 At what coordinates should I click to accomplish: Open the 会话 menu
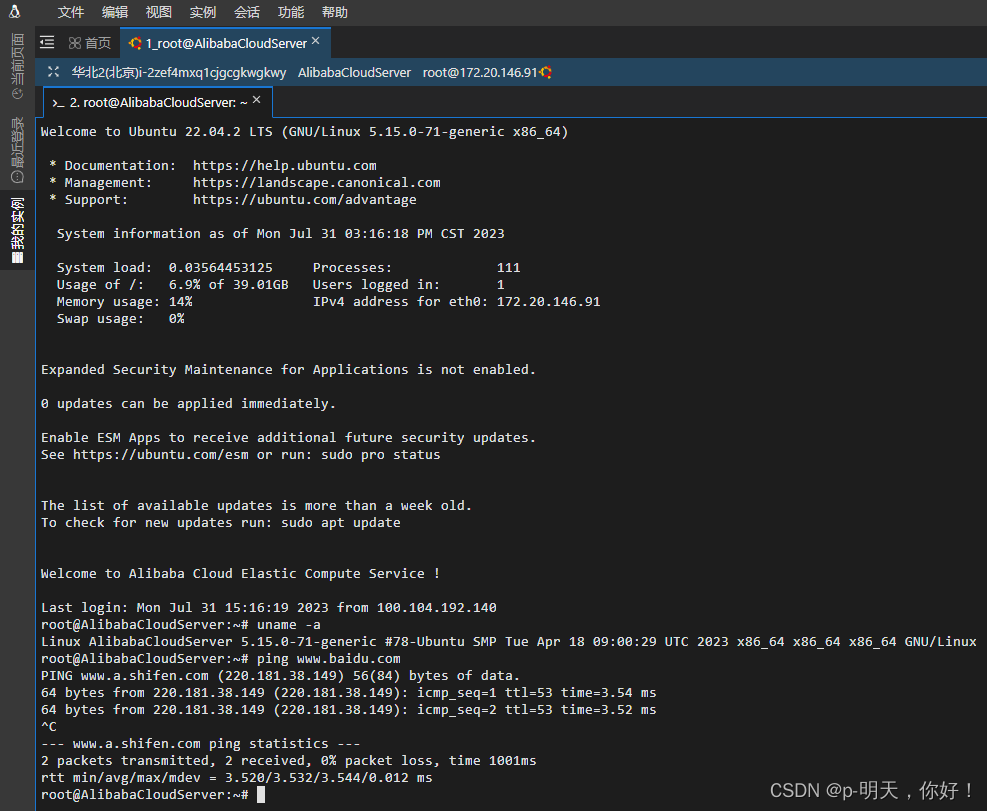click(247, 12)
